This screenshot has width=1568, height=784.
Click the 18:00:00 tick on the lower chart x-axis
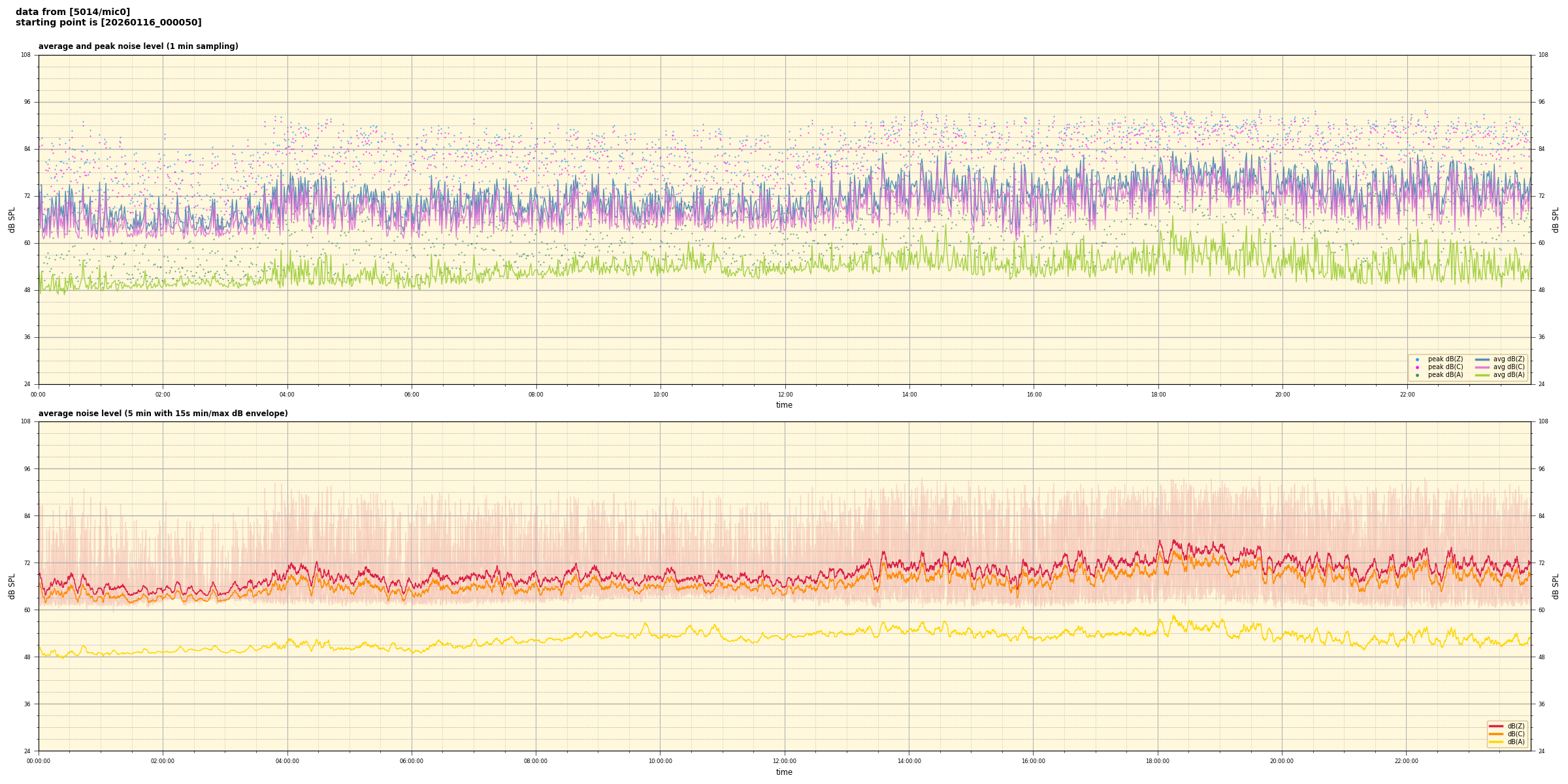[1157, 761]
